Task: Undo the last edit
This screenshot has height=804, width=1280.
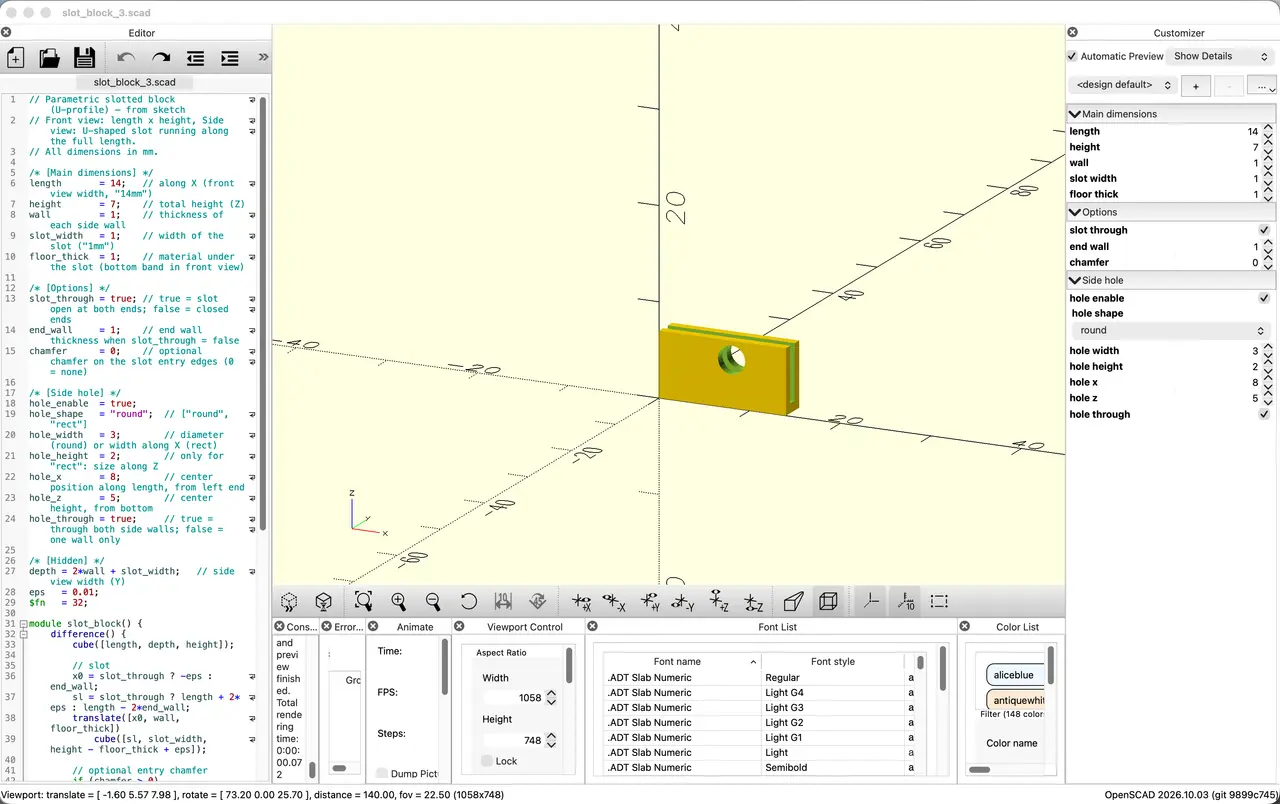Action: [x=126, y=58]
